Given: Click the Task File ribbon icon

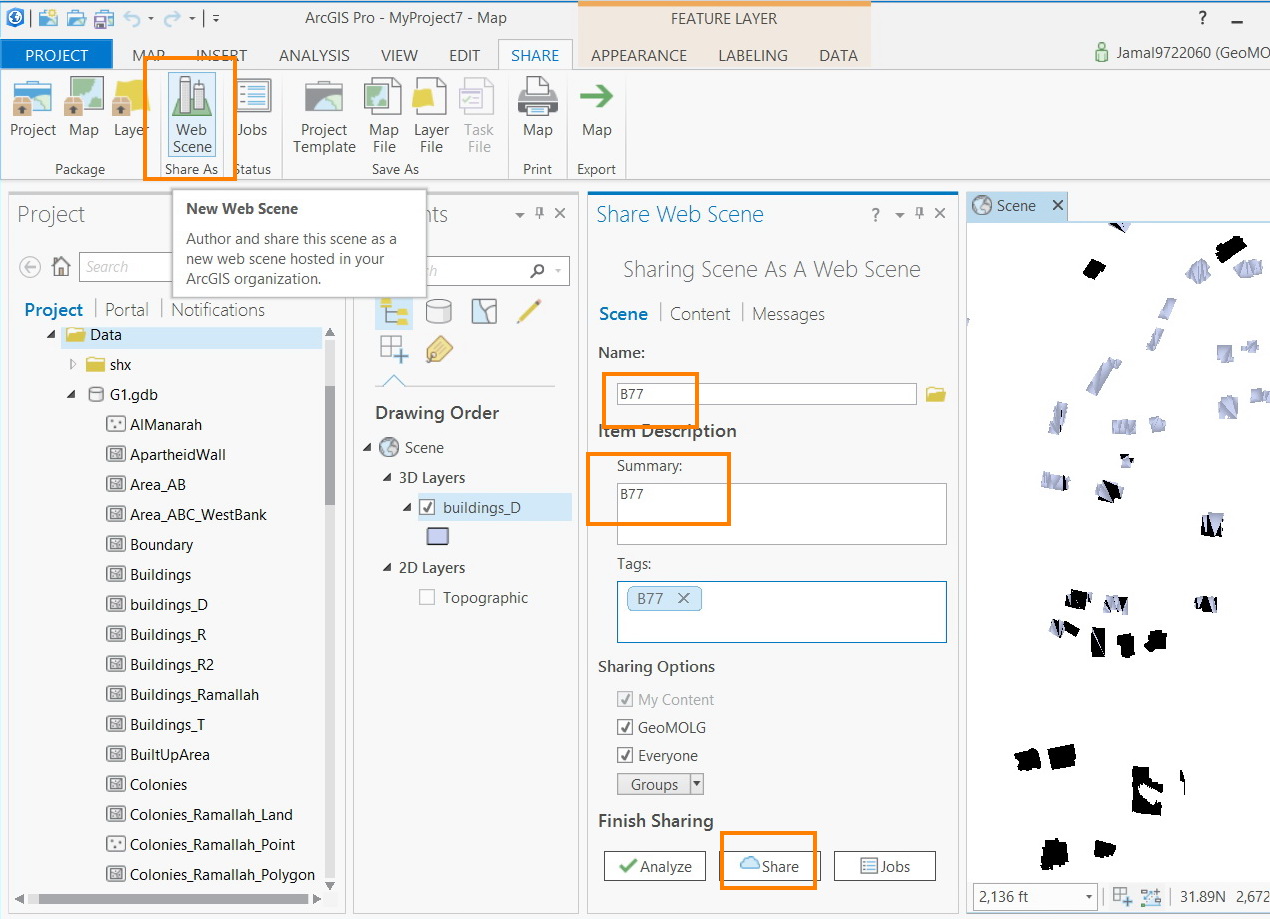Looking at the screenshot, I should (x=479, y=115).
